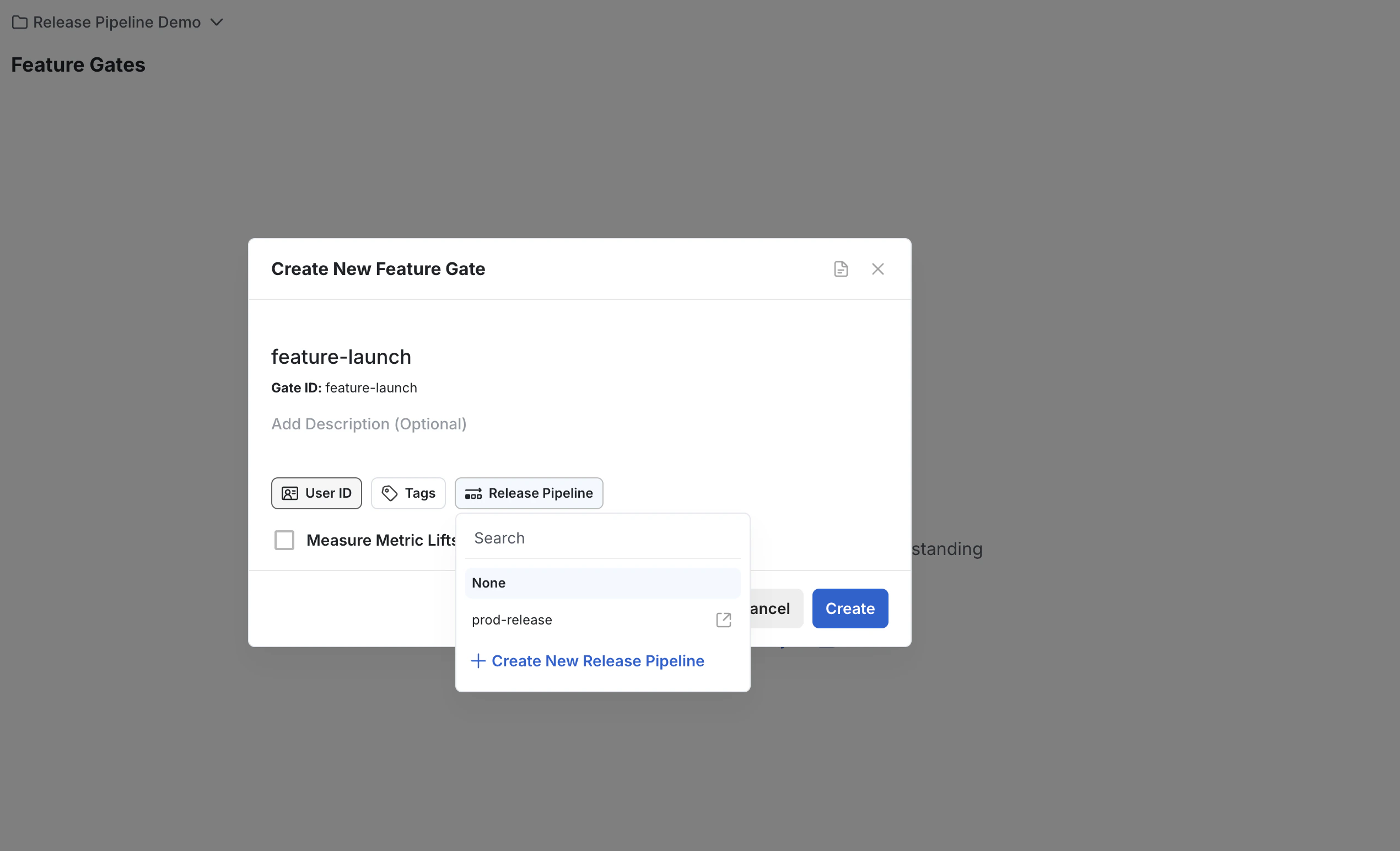Select None in the pipeline list

pyautogui.click(x=602, y=583)
